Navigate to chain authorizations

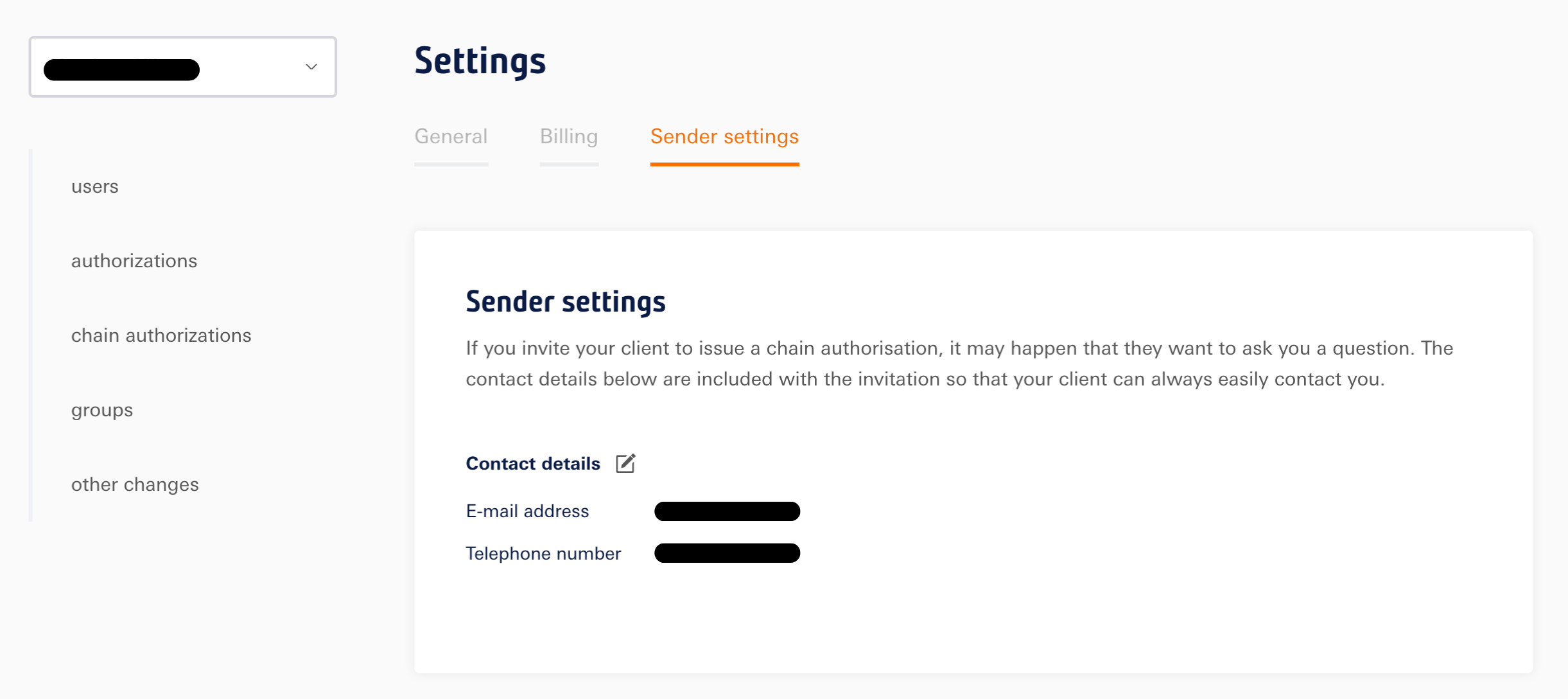point(161,336)
